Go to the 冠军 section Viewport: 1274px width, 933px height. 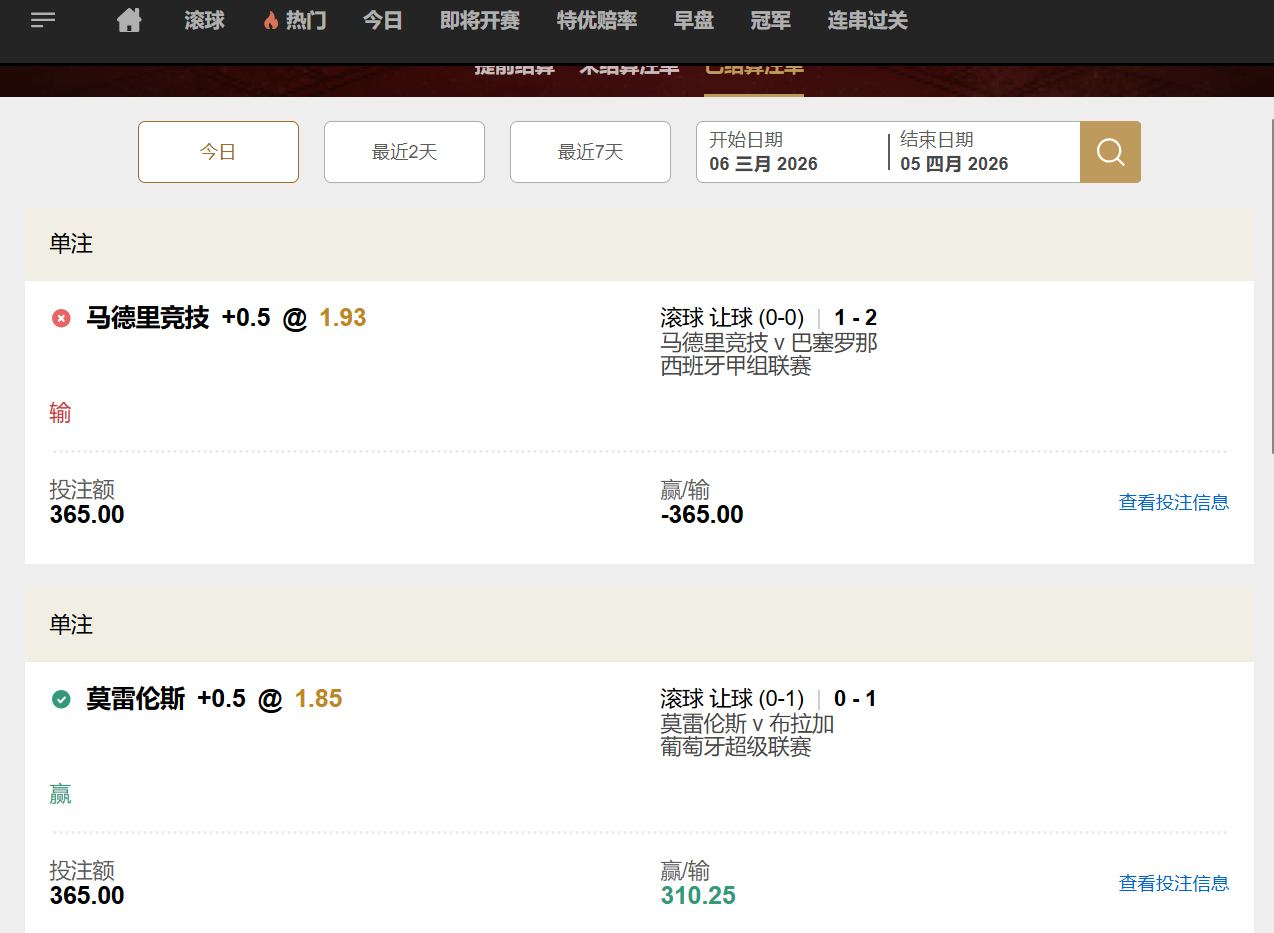[x=770, y=21]
